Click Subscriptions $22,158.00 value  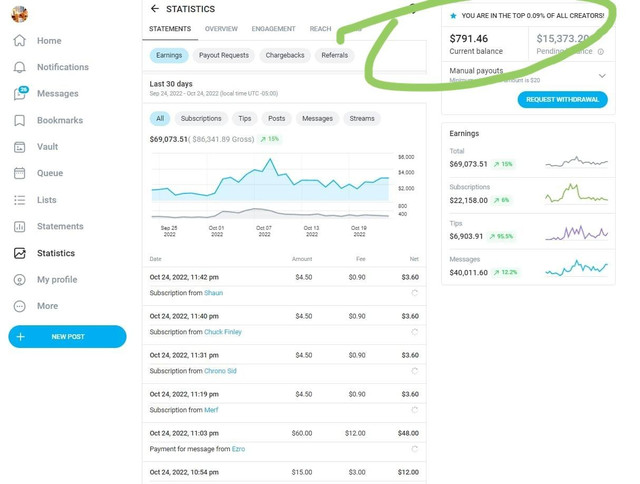(469, 200)
